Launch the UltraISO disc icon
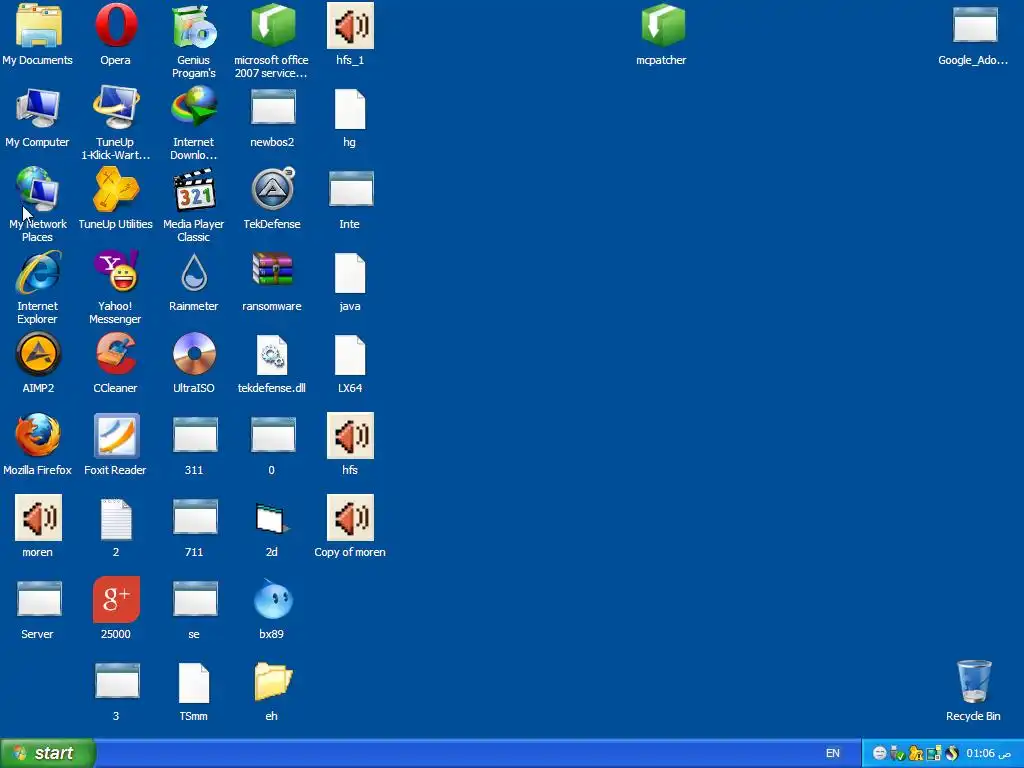1024x768 pixels. pos(195,355)
